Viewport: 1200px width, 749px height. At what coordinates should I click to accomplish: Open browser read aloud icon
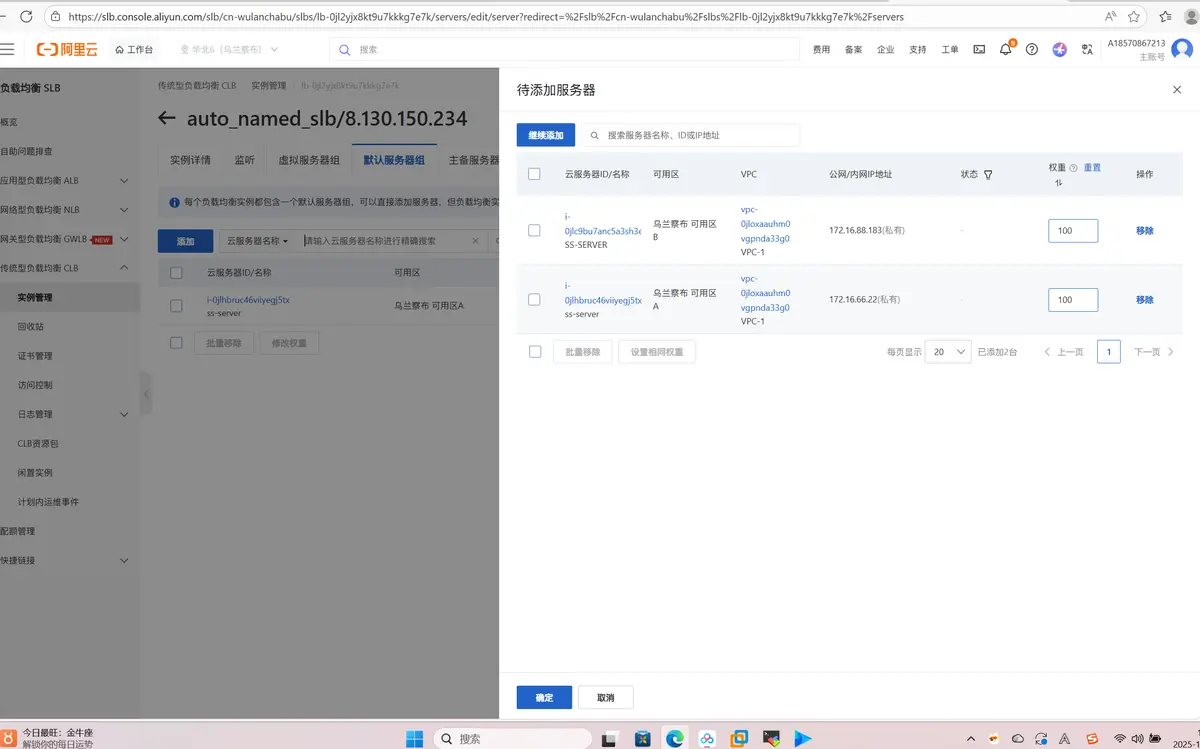1110,17
